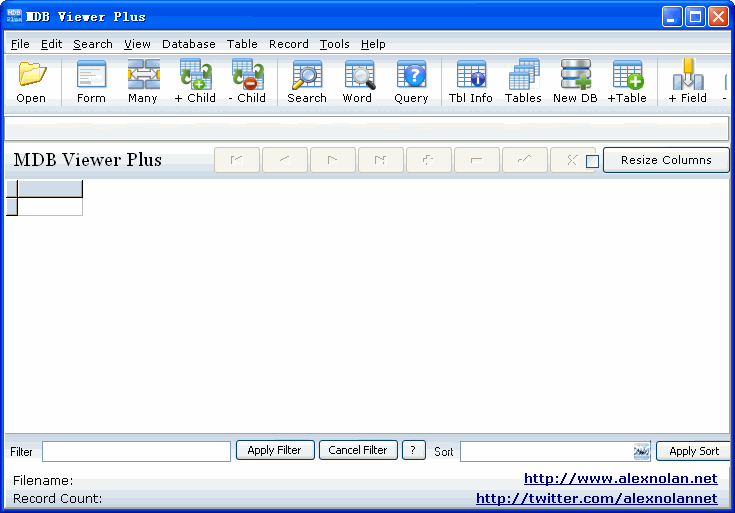Open the Database menu
The image size is (735, 513).
coord(189,44)
